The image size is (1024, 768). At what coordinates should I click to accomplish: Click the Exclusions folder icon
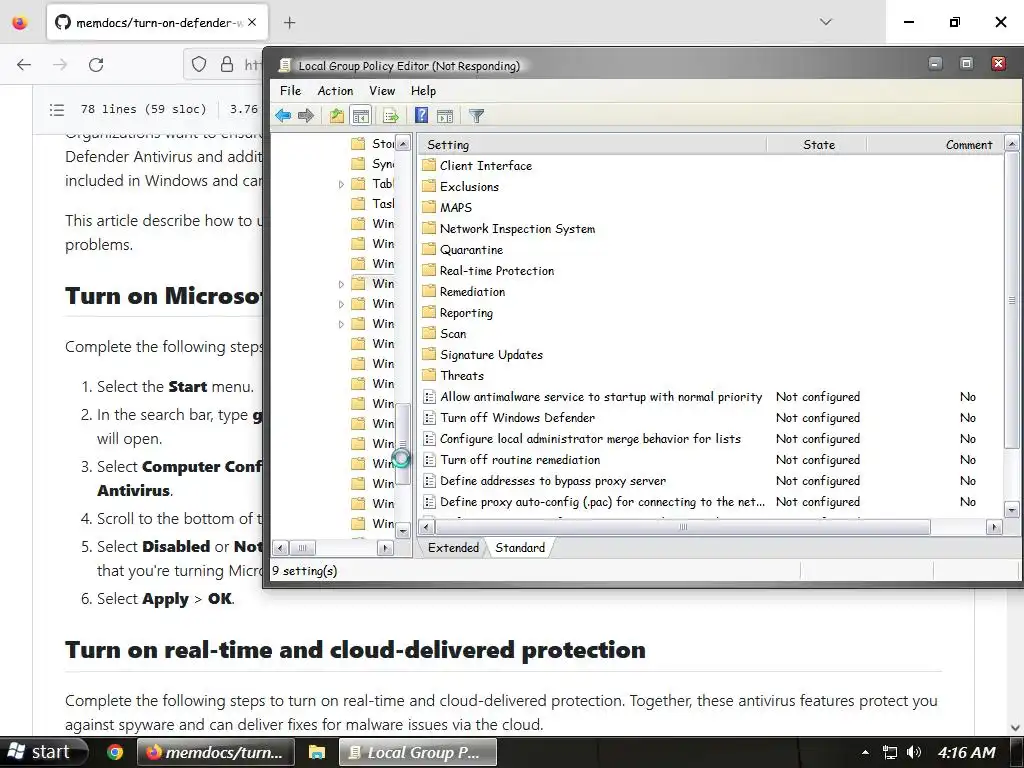428,185
